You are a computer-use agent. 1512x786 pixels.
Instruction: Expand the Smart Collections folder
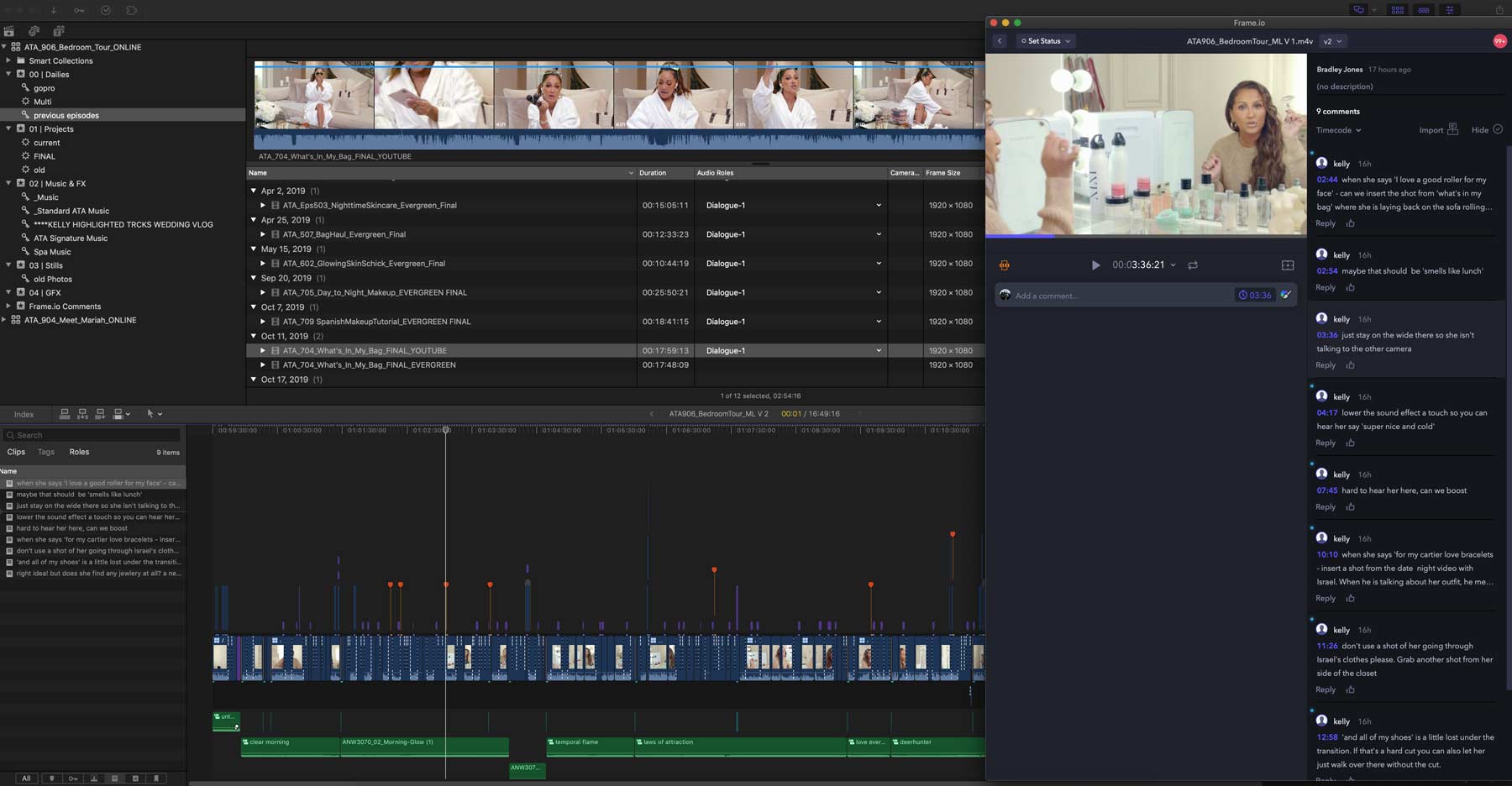point(8,60)
